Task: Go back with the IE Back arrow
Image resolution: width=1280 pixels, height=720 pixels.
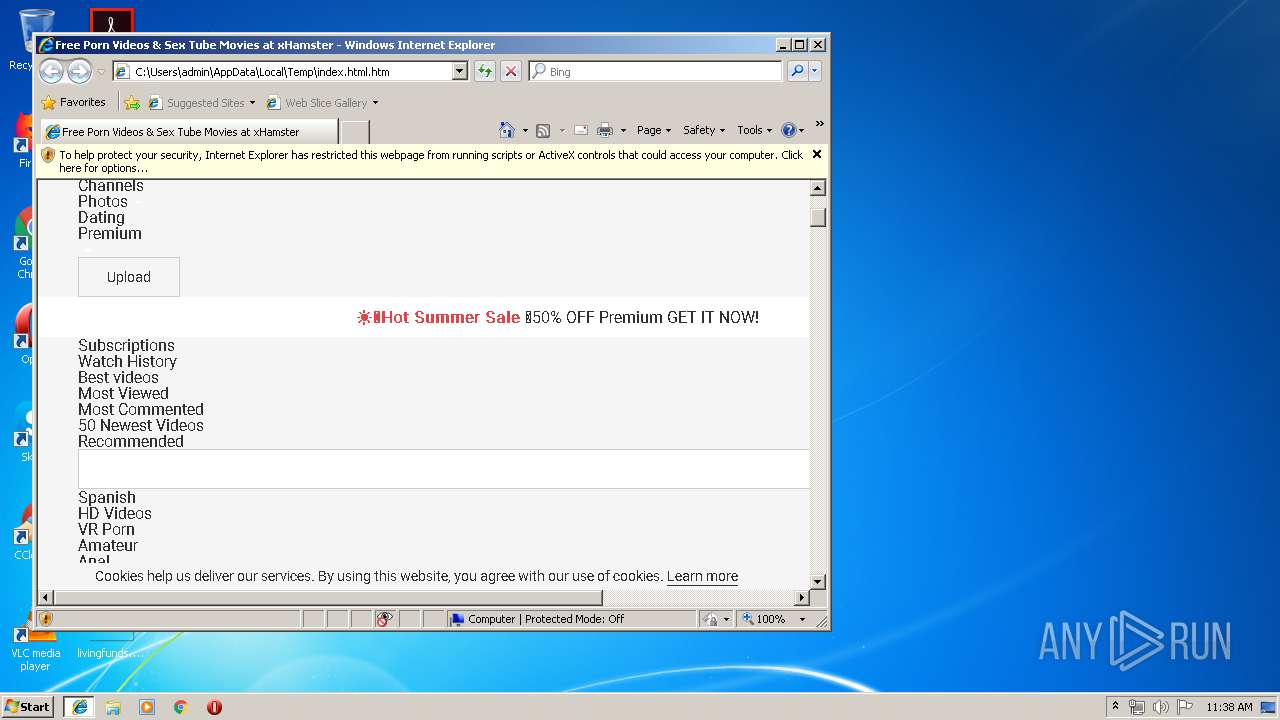Action: click(52, 71)
